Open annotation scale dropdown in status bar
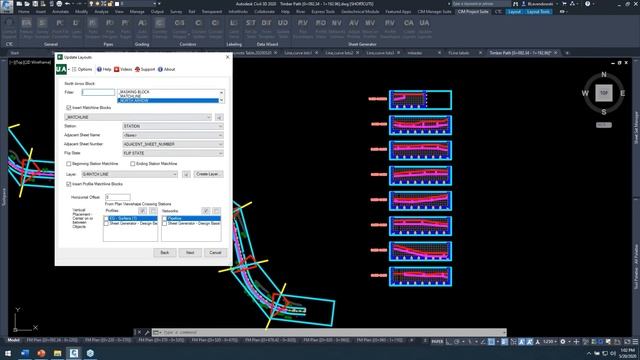This screenshot has height=360, width=640. click(x=551, y=342)
